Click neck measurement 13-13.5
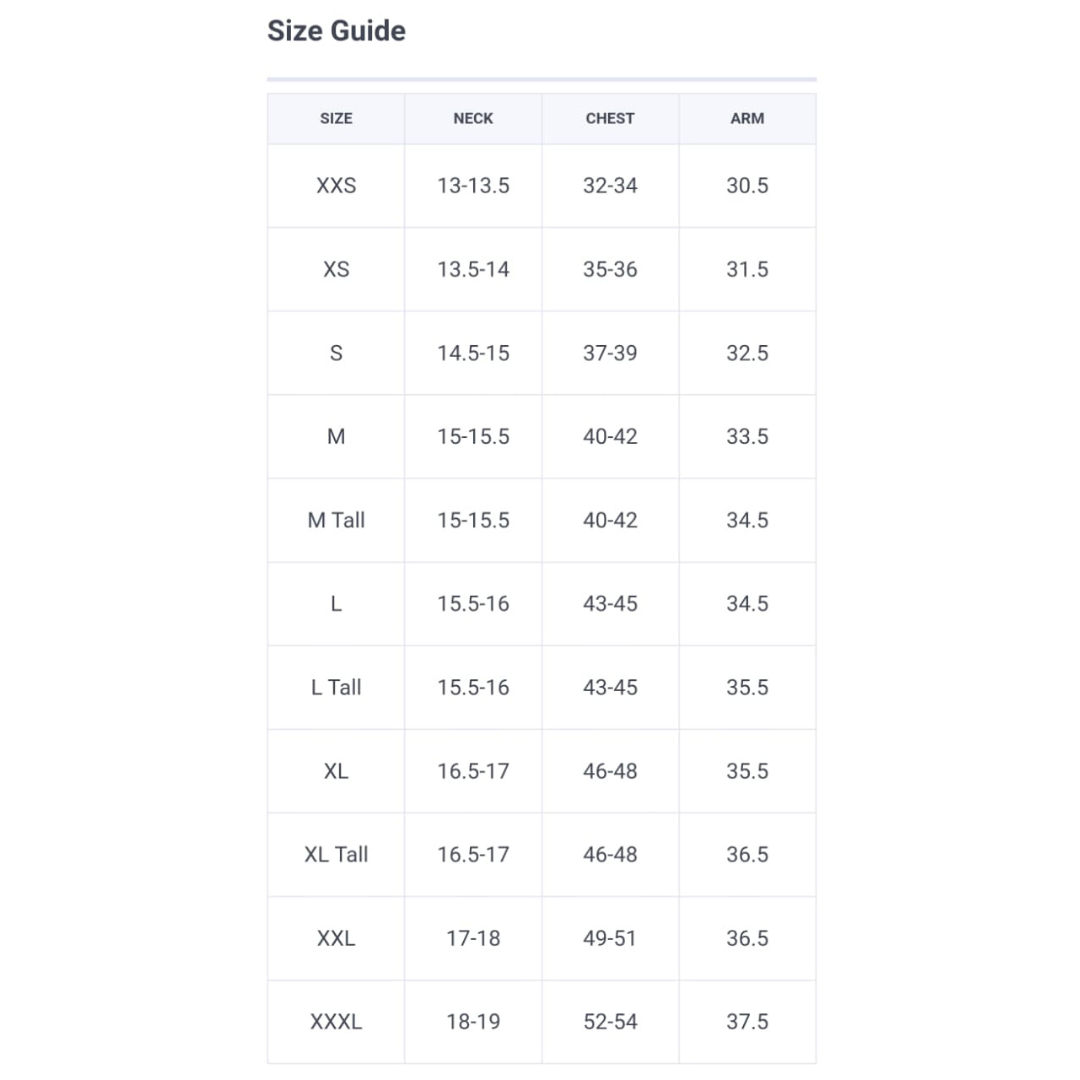This screenshot has height=1080, width=1080. [473, 186]
